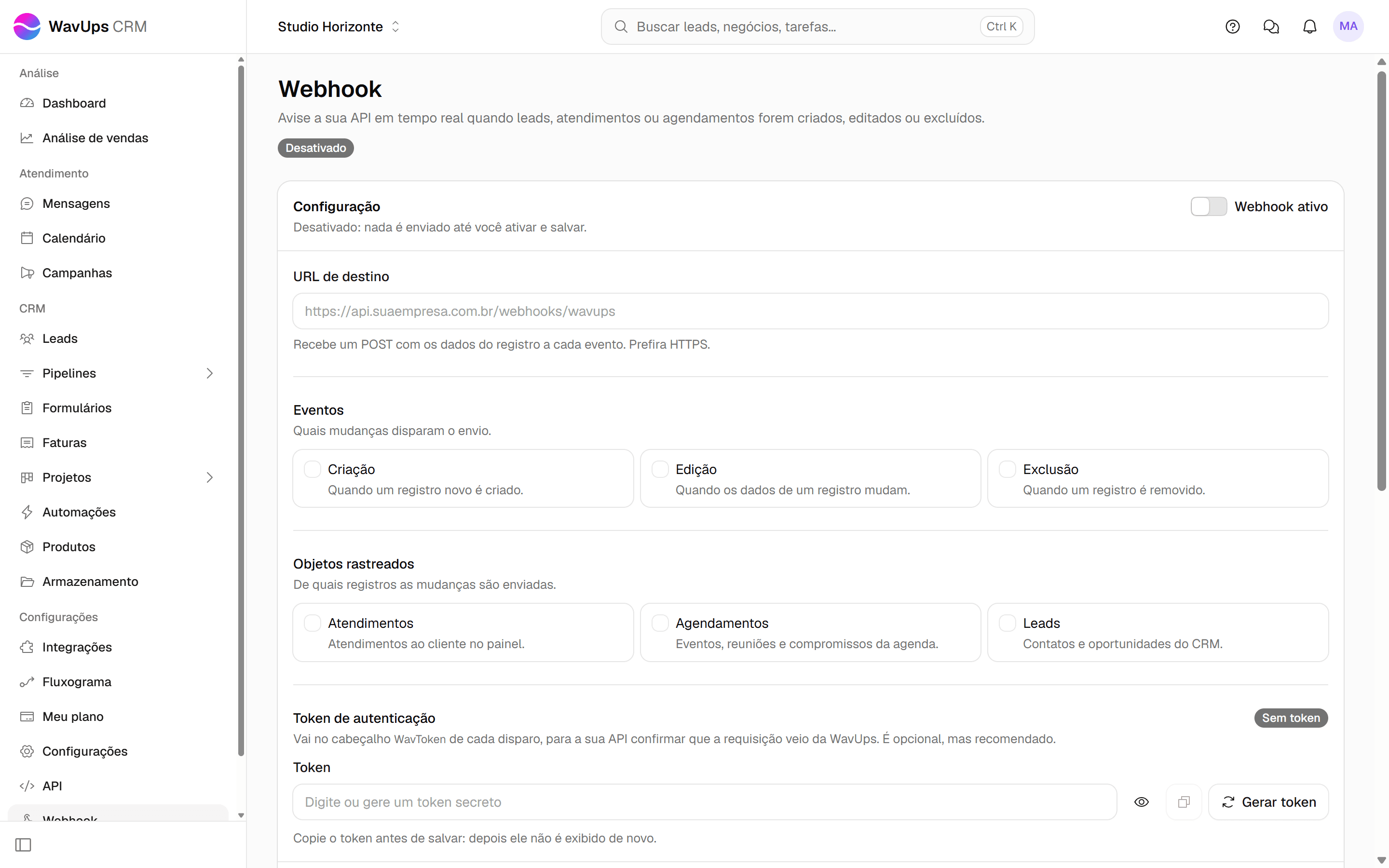Open Armazenamento in sidebar

(x=118, y=582)
